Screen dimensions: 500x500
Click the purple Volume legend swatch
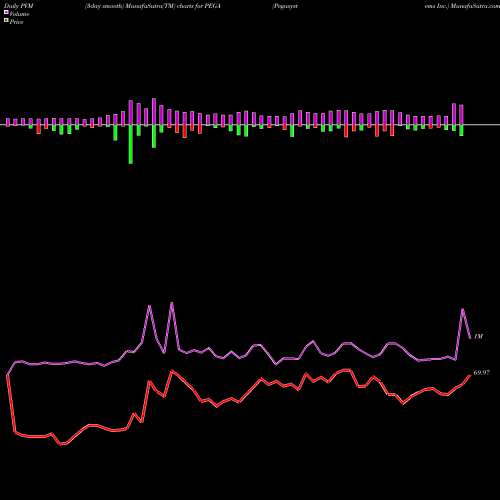(x=6, y=12)
